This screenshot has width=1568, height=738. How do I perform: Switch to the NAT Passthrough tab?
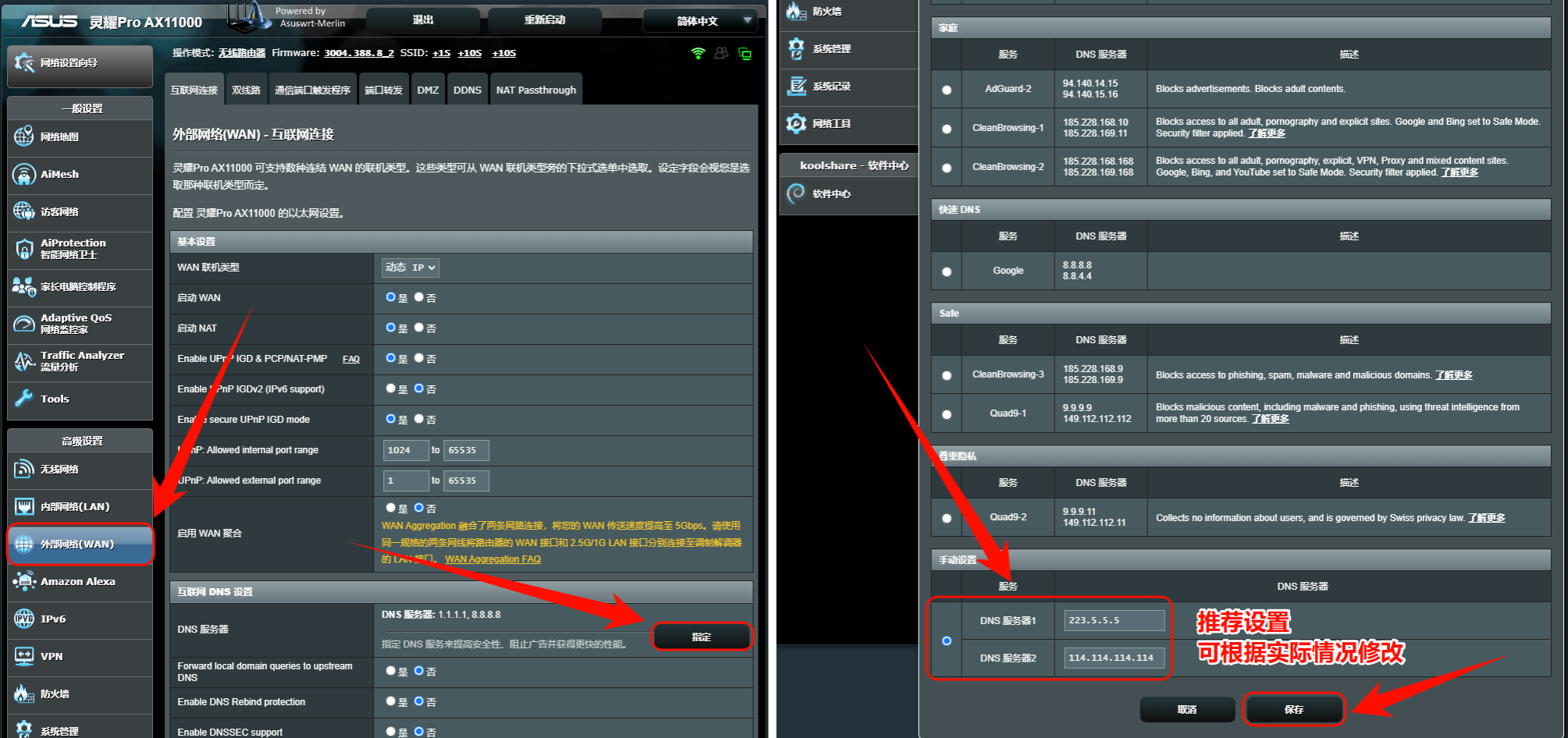coord(536,90)
